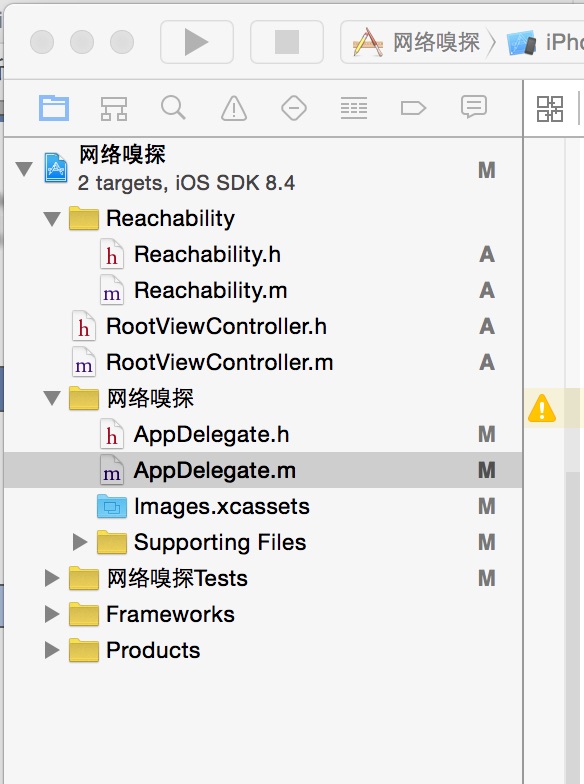Click the window minimize traffic light
584x784 pixels.
82,42
